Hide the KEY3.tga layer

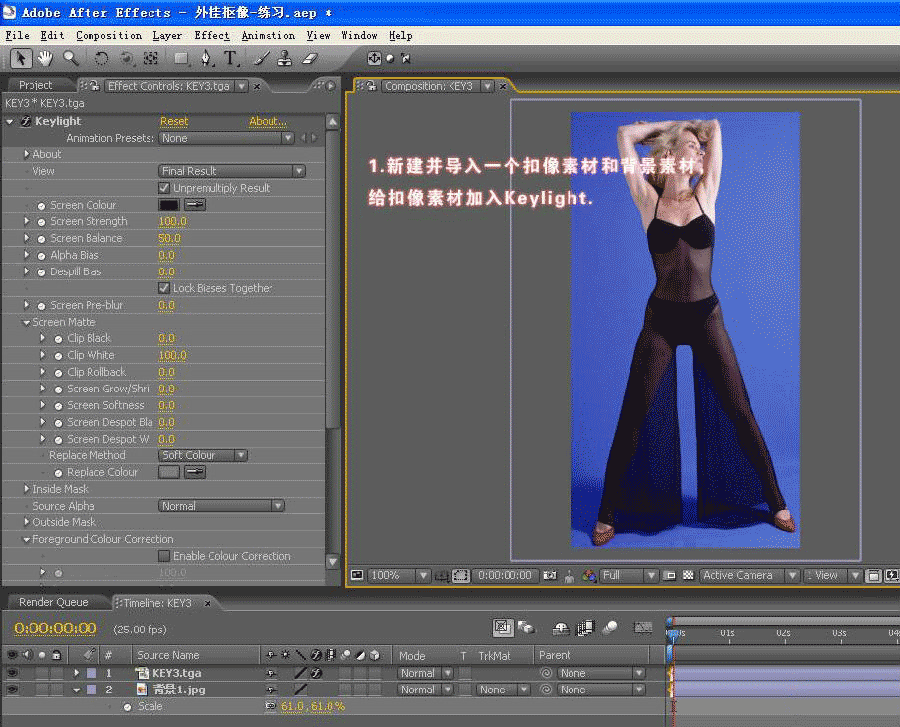tap(11, 673)
